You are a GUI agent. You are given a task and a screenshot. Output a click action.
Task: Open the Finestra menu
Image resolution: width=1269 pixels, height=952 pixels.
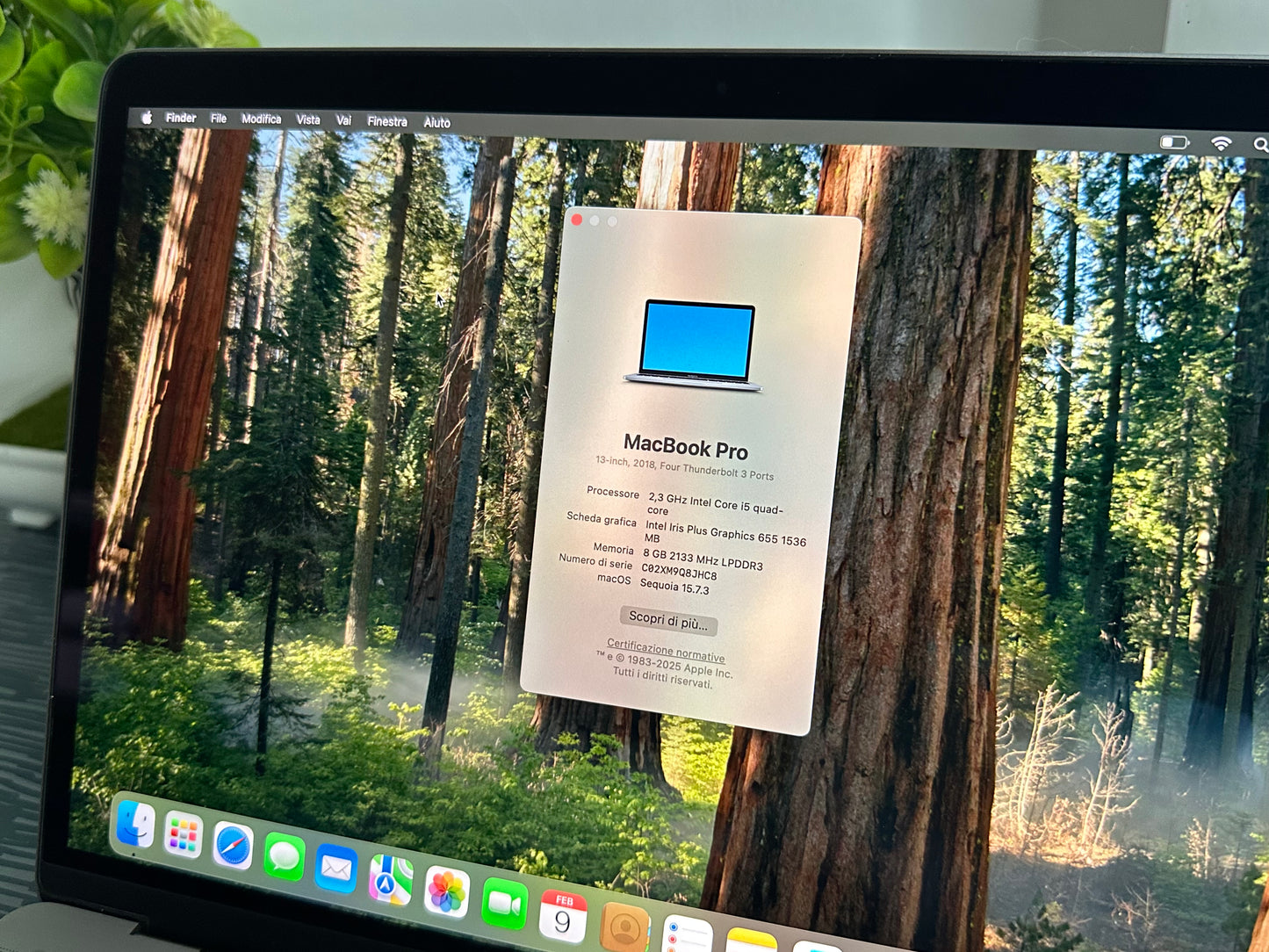pyautogui.click(x=386, y=121)
